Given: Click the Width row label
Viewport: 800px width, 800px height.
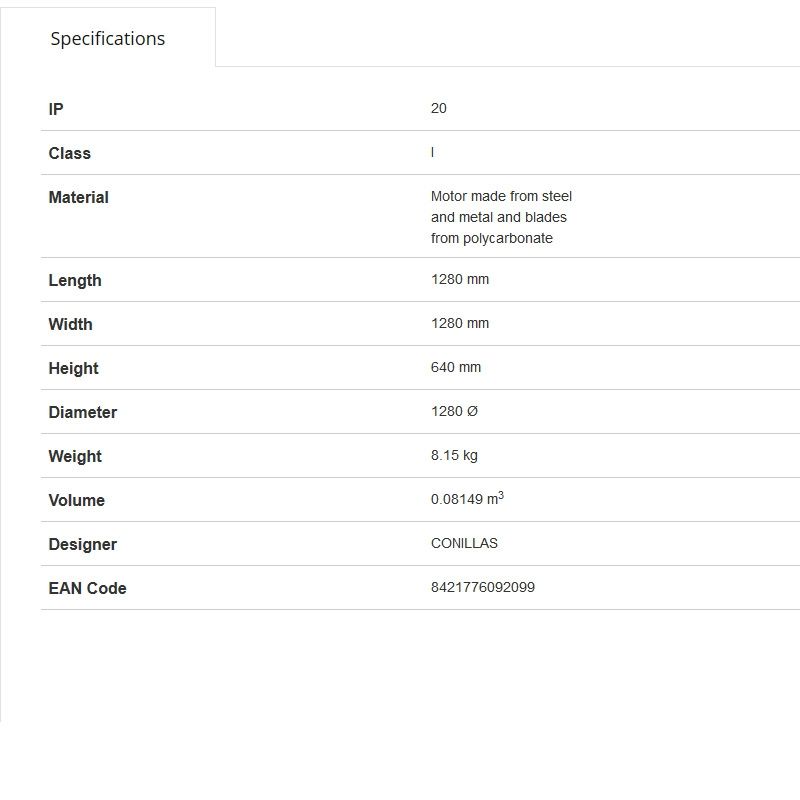Looking at the screenshot, I should point(70,324).
